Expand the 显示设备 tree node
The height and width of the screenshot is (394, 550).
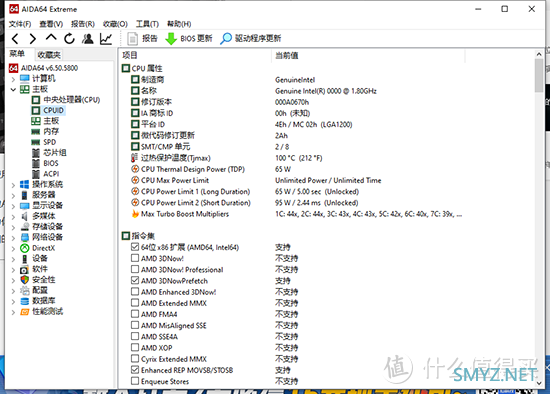click(13, 206)
